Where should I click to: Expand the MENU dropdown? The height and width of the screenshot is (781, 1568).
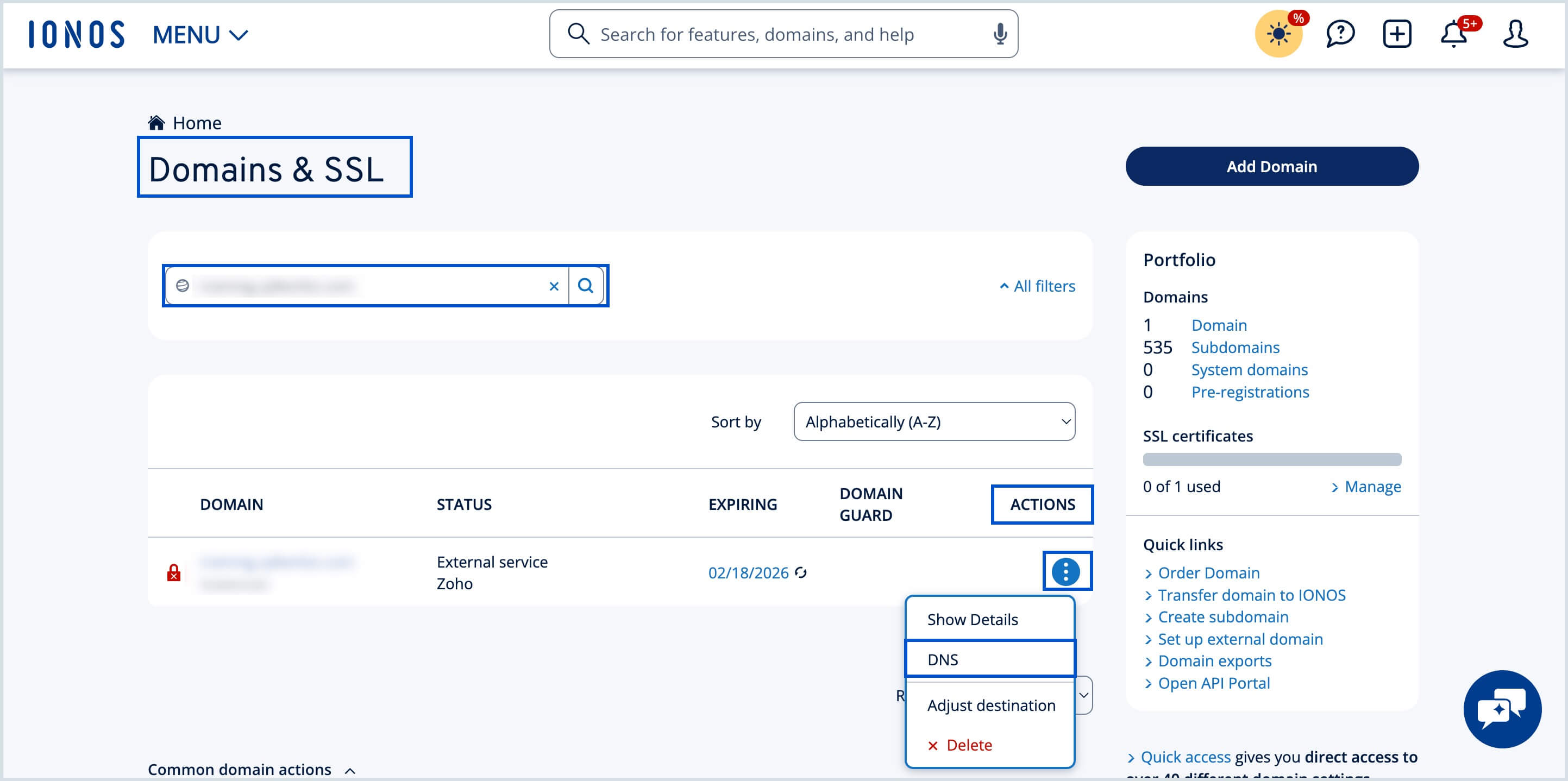tap(199, 35)
